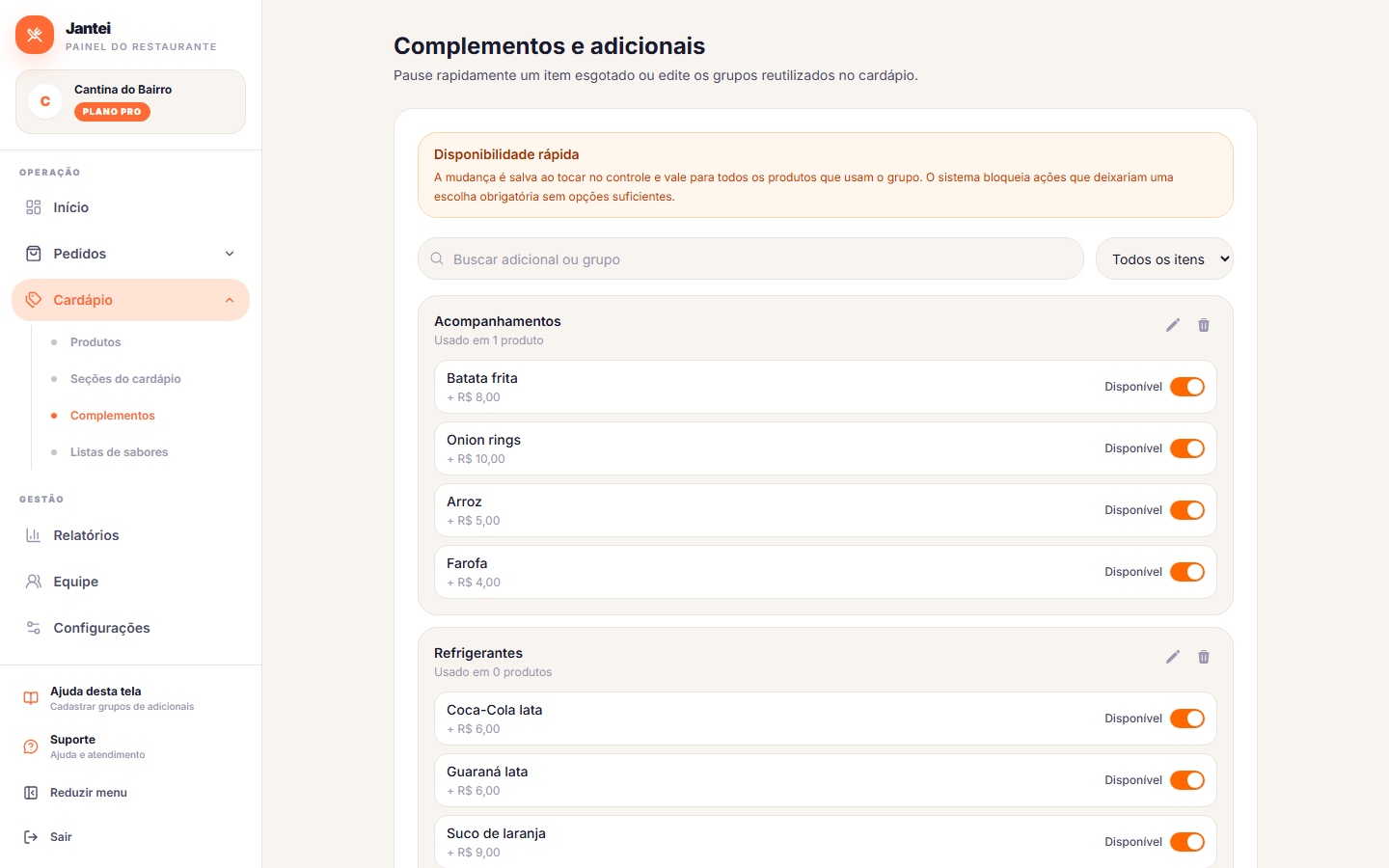The image size is (1389, 868).
Task: Click the Ajuda desta tela book icon
Action: pos(31,698)
